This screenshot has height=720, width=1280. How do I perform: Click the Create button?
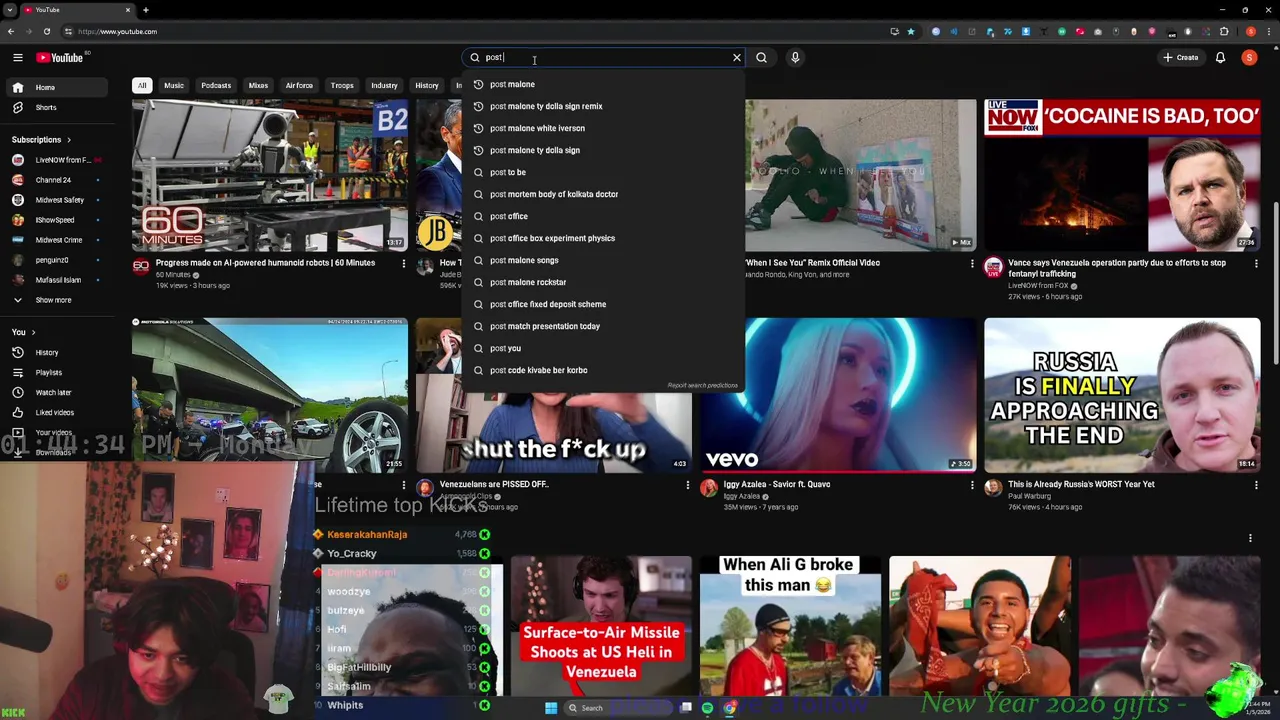[x=1180, y=58]
